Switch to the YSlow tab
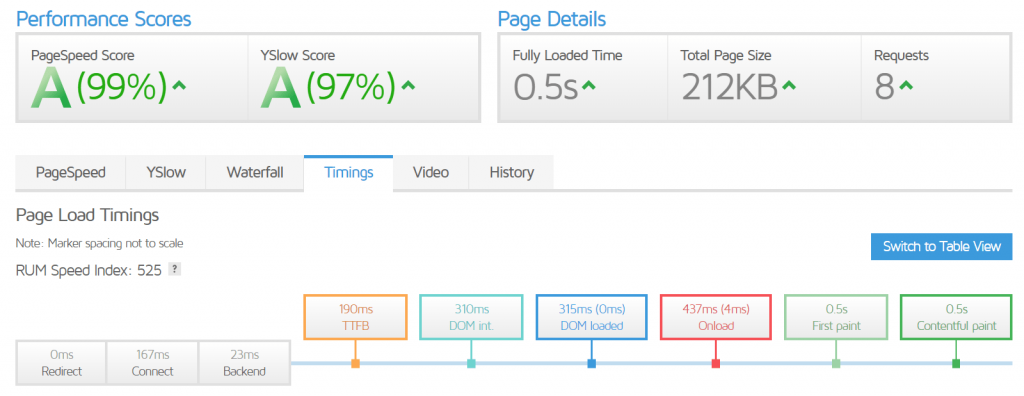 coord(165,173)
